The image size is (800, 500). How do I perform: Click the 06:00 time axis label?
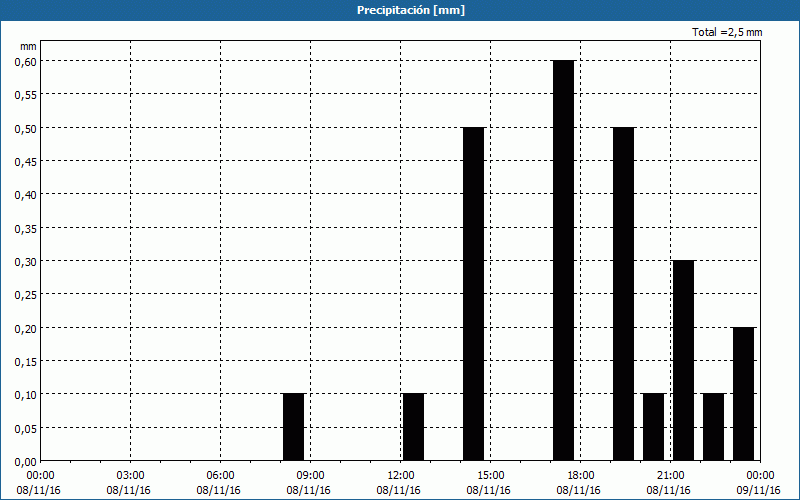[220, 476]
